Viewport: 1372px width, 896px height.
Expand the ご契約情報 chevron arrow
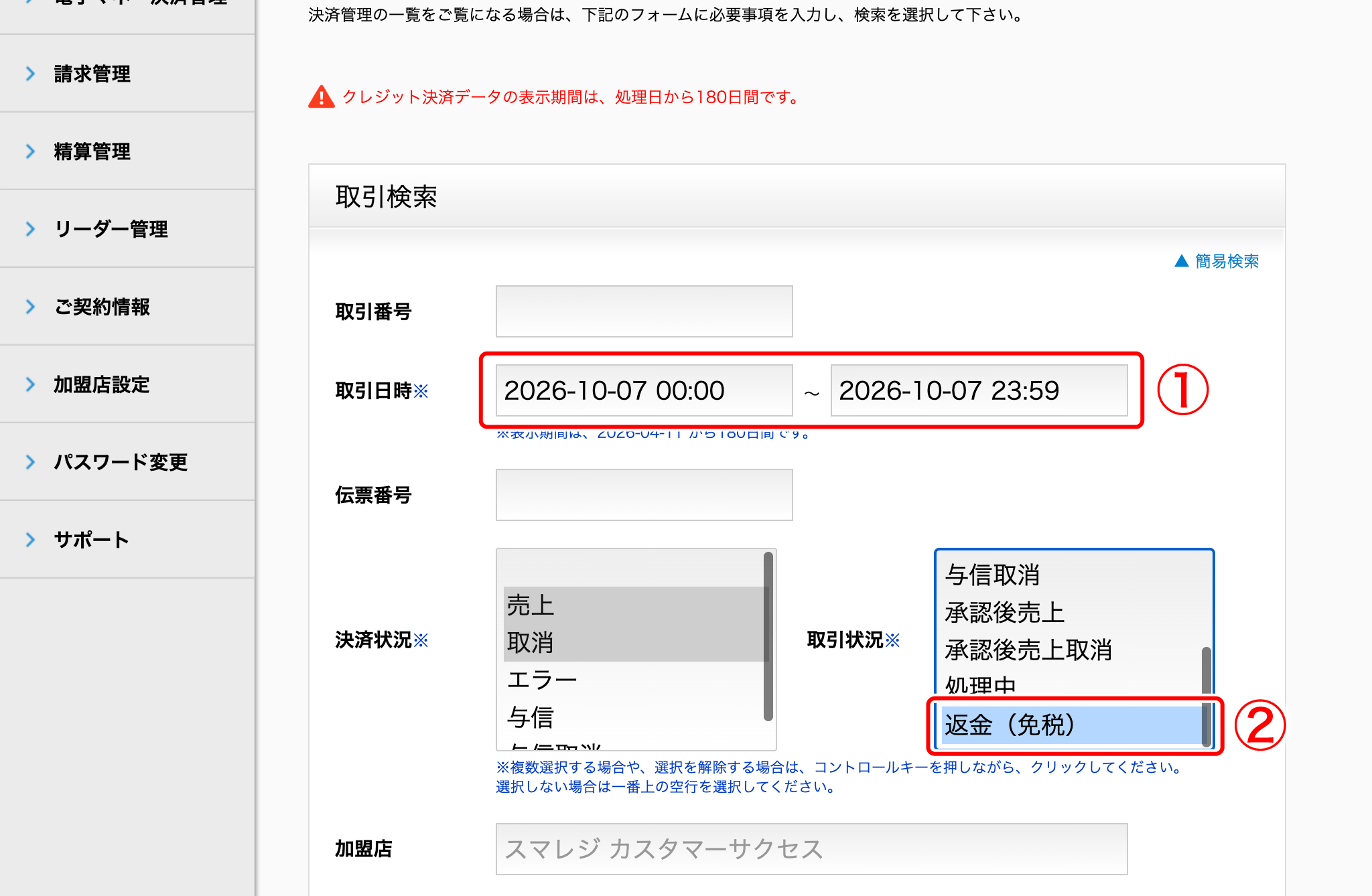tap(30, 307)
